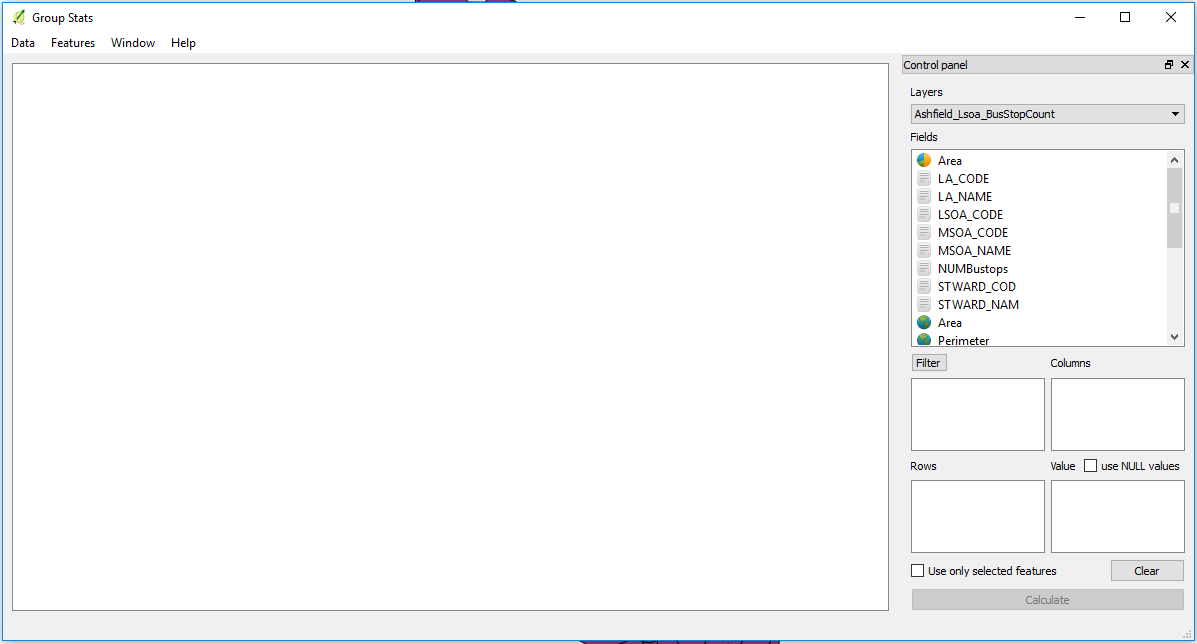
Task: Select the LA_CODE field name
Action: pyautogui.click(x=963, y=179)
